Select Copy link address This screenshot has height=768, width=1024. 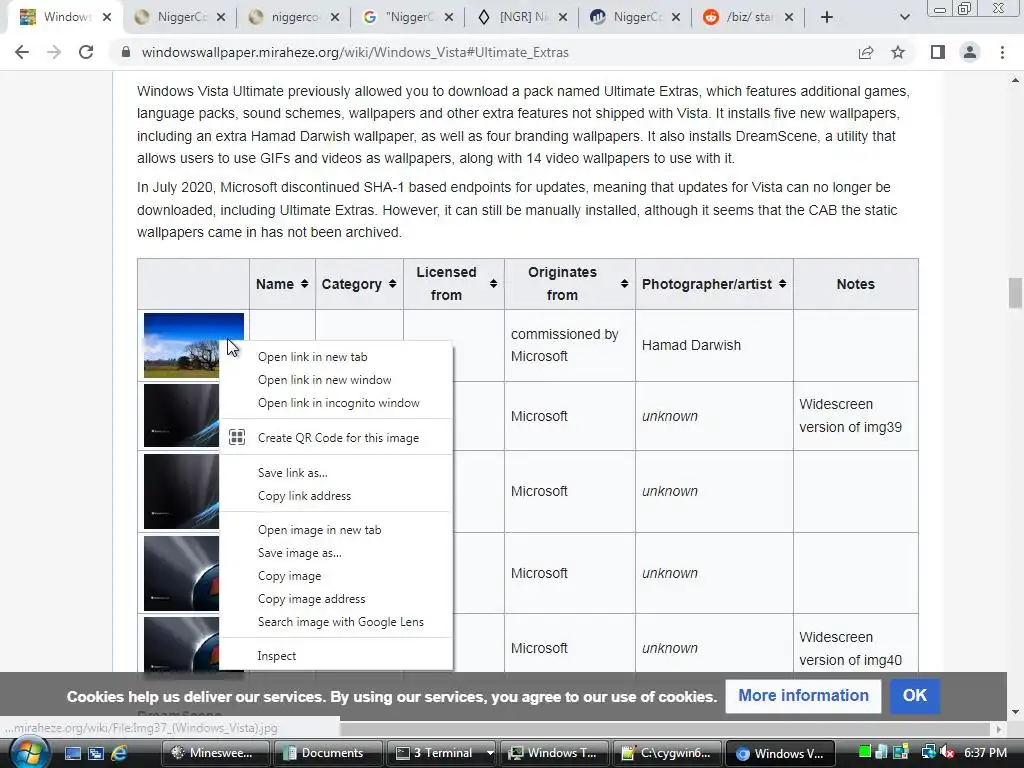pyautogui.click(x=336, y=496)
